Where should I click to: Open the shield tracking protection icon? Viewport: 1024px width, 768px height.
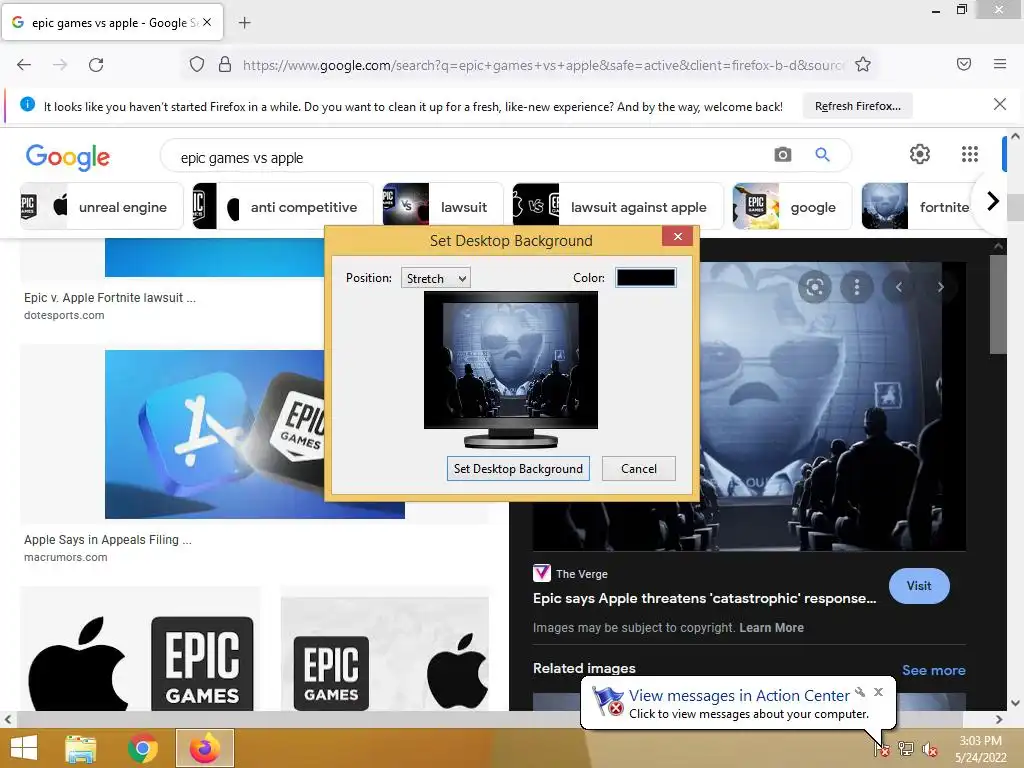pyautogui.click(x=197, y=64)
